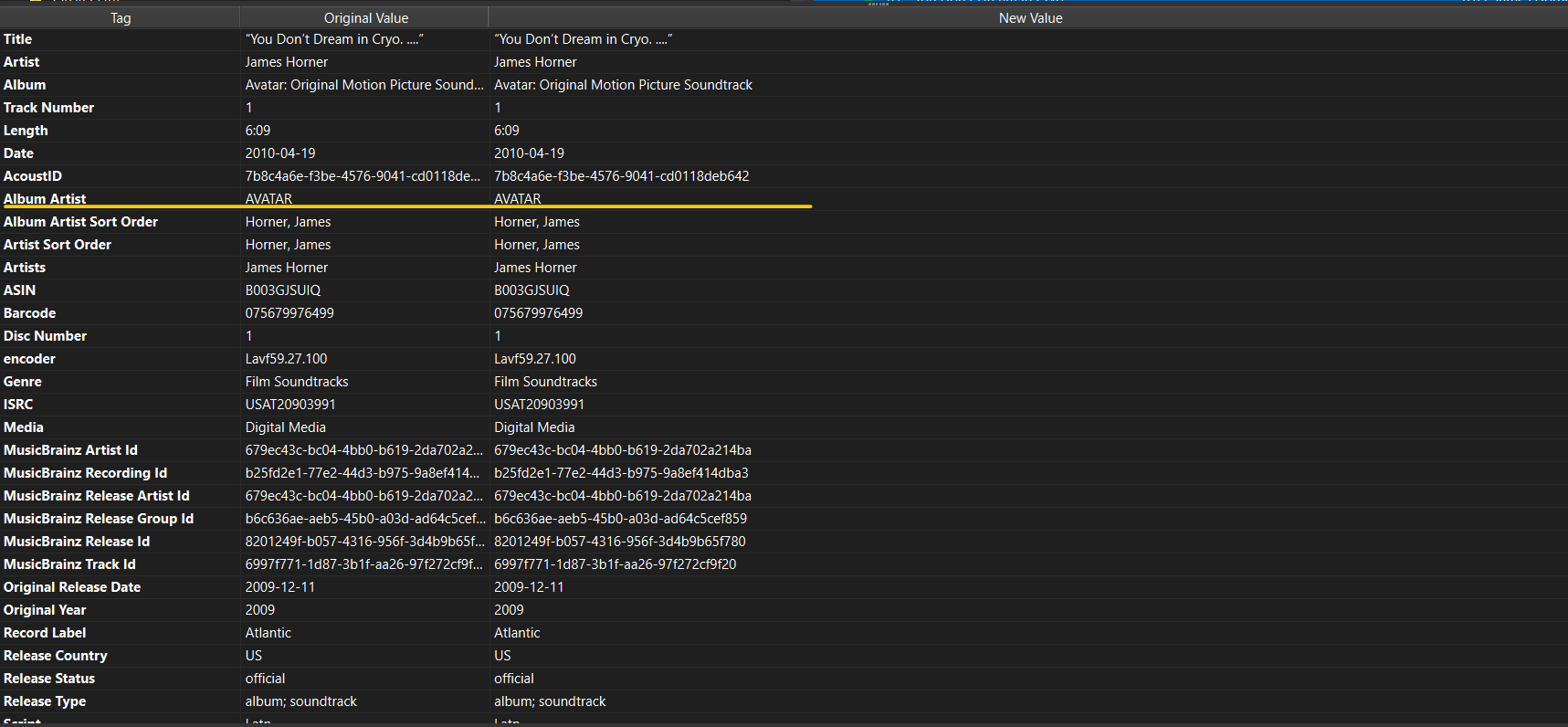Viewport: 1568px width, 727px height.
Task: Select the AcoustID tag row label
Action: click(33, 176)
